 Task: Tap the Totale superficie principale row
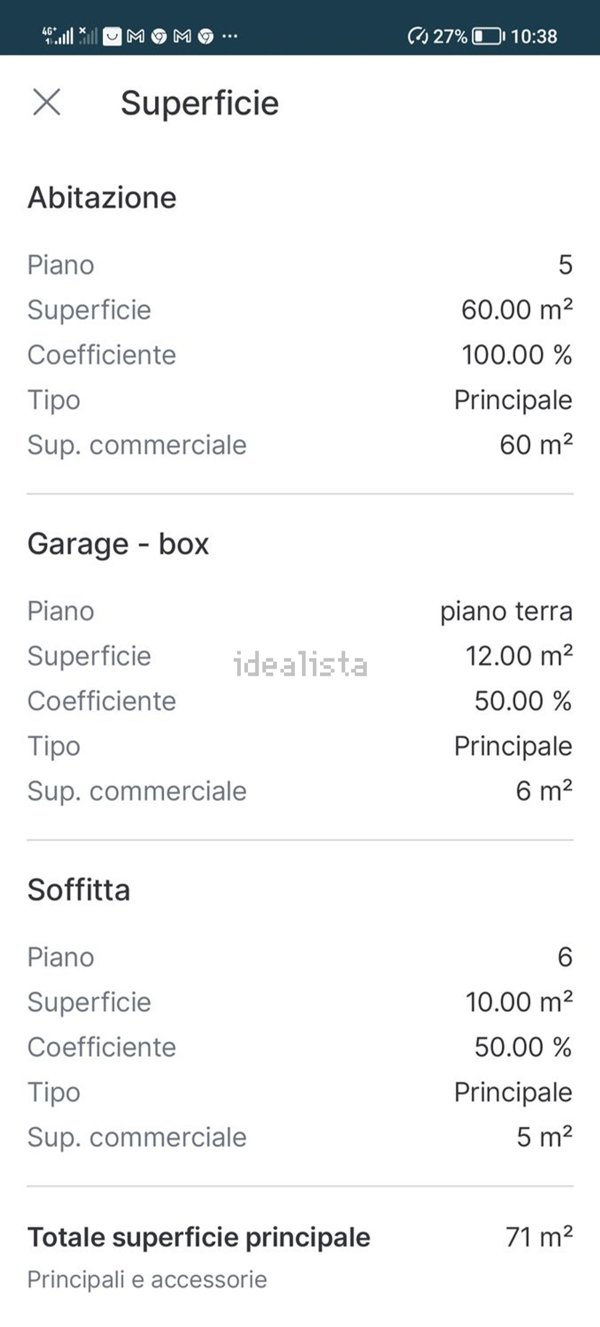(200, 1237)
